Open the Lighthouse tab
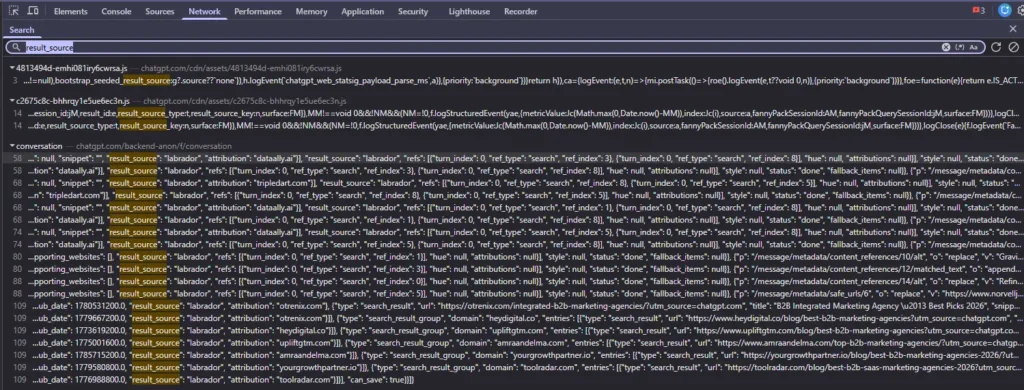This screenshot has height=390, width=1024. click(470, 11)
